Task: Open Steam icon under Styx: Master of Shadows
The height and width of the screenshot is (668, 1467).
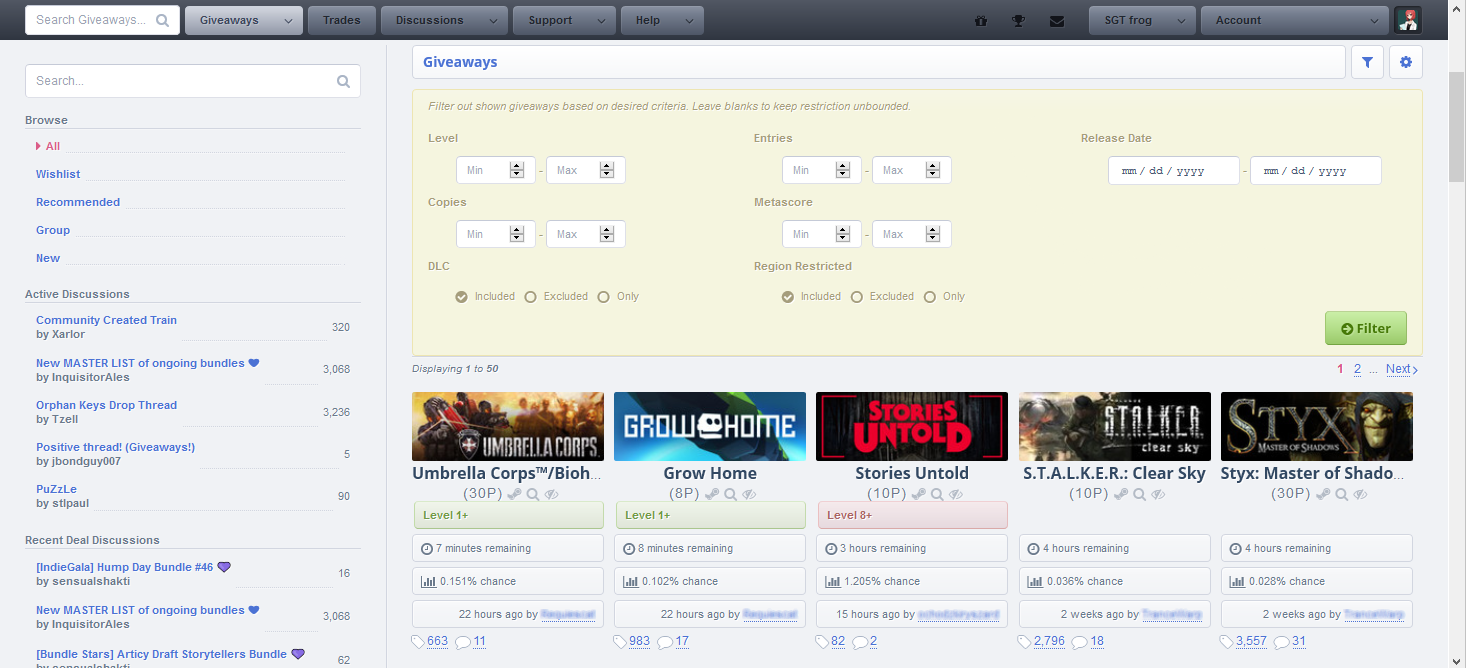Action: click(1323, 494)
